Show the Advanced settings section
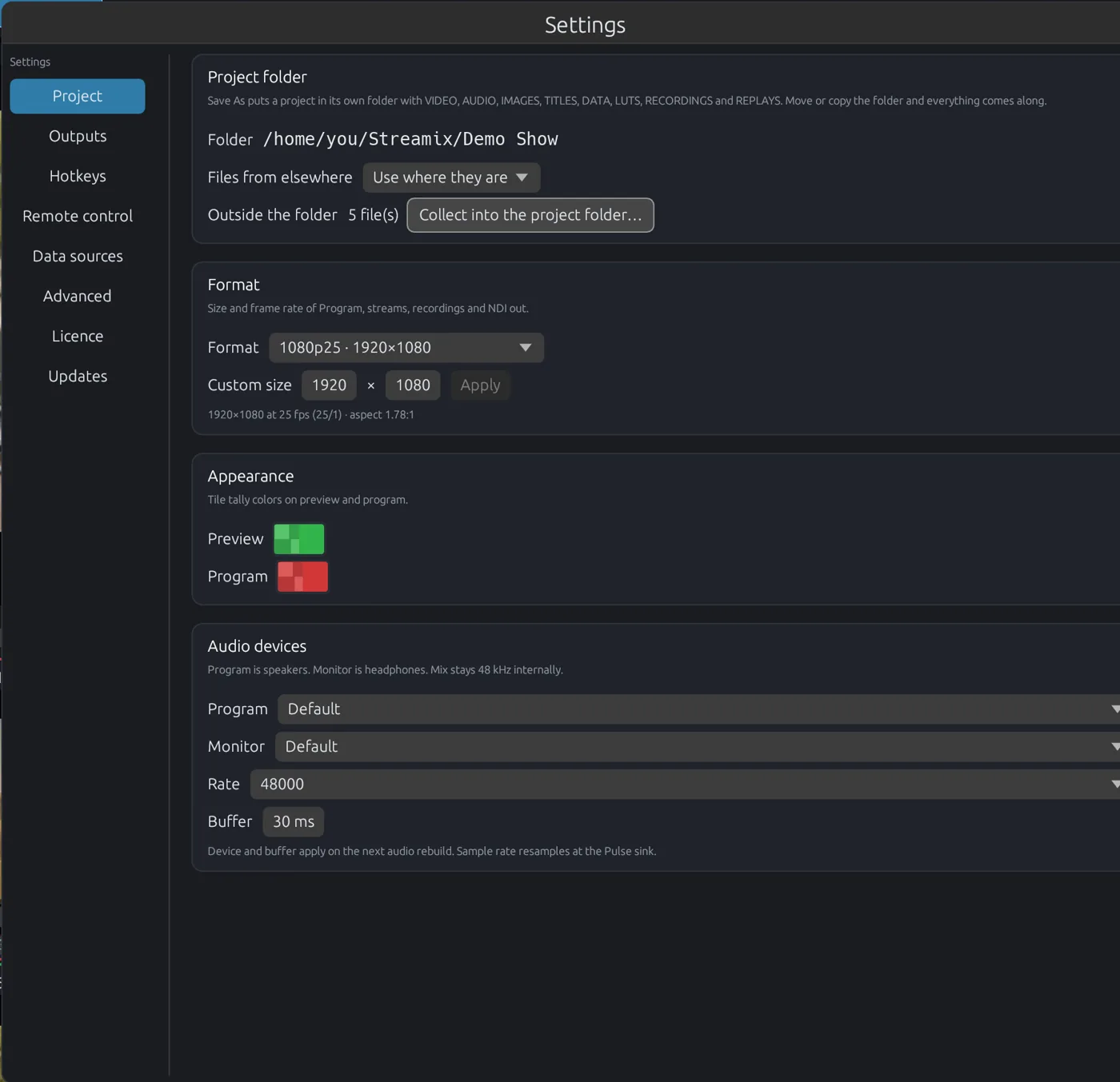Screen dimensions: 1120x1082 coord(78,296)
